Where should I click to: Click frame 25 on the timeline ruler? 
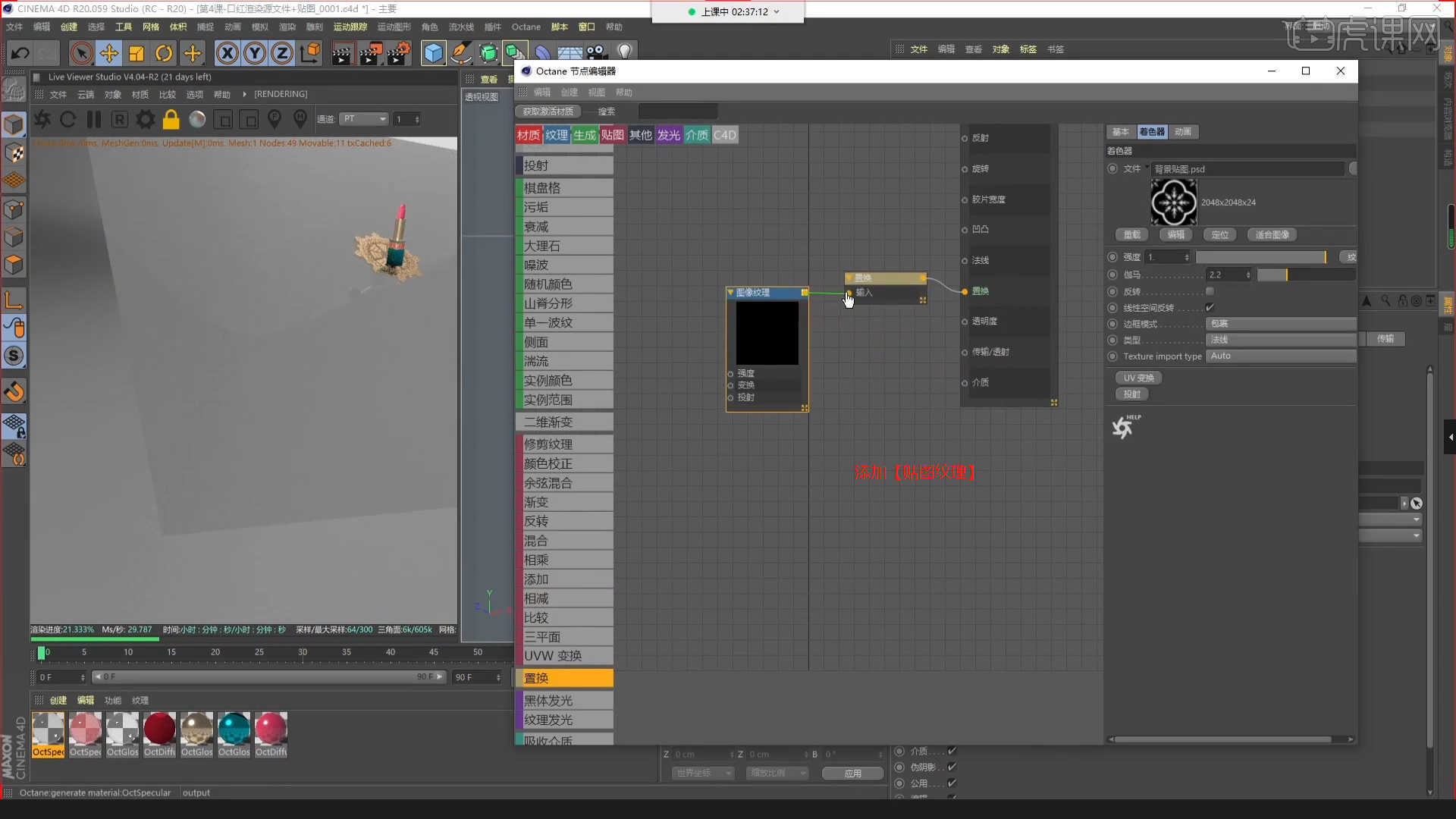coord(259,652)
